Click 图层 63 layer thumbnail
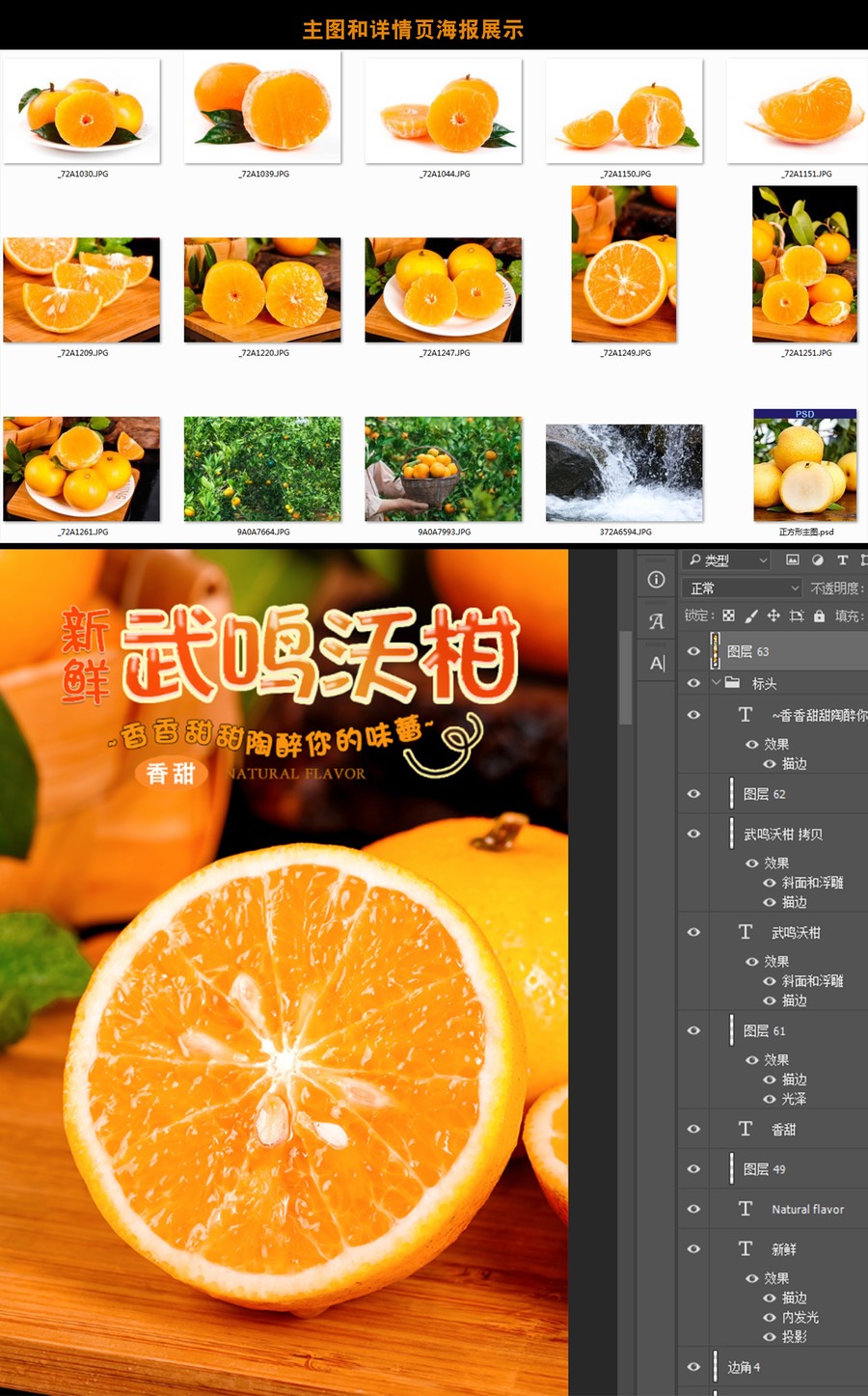Viewport: 868px width, 1396px height. click(x=716, y=651)
